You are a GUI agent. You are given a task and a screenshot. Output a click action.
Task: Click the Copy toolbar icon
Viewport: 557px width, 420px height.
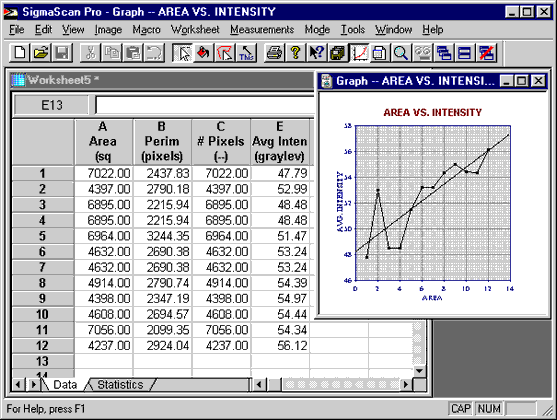coord(112,53)
